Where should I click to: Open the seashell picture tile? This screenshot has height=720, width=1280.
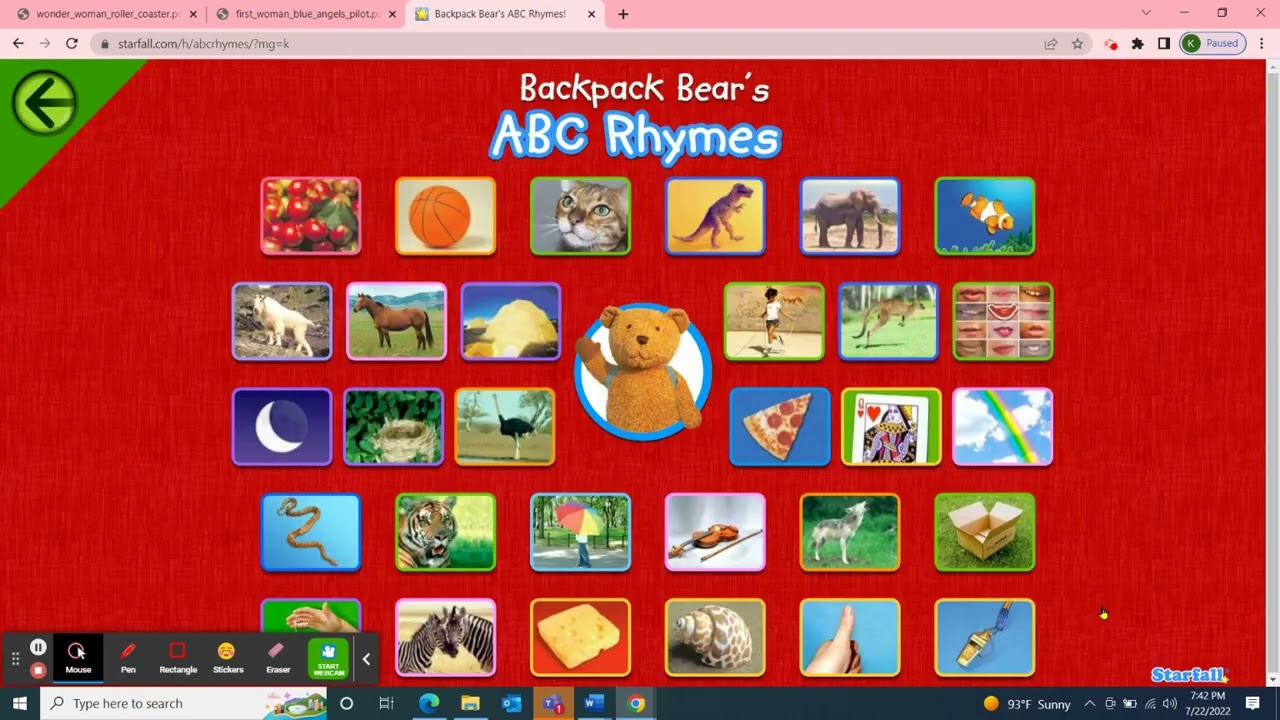pyautogui.click(x=715, y=637)
